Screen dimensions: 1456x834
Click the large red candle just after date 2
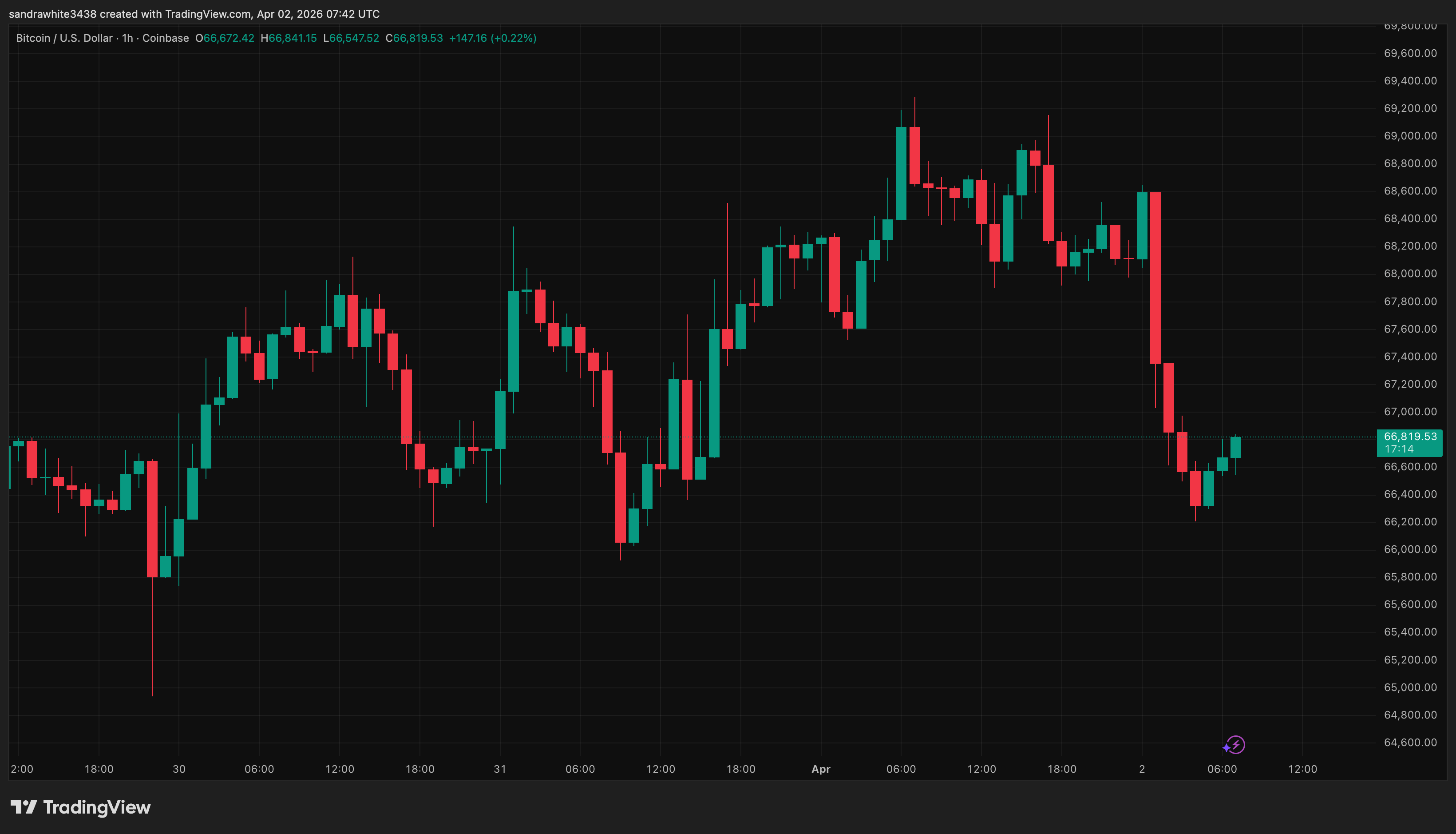coord(1155,278)
